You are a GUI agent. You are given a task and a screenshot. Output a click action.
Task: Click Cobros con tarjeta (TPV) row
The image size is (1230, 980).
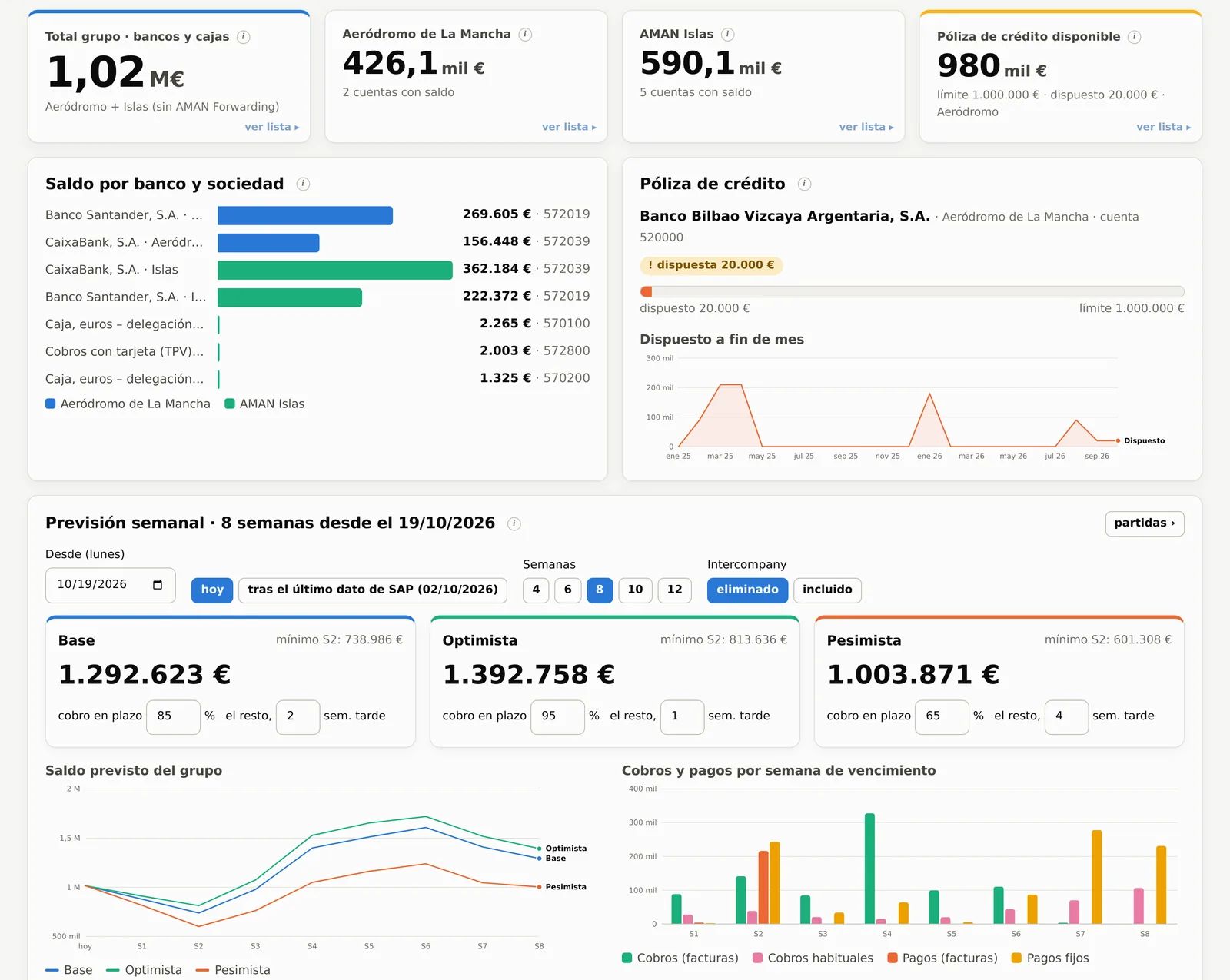pyautogui.click(x=317, y=351)
